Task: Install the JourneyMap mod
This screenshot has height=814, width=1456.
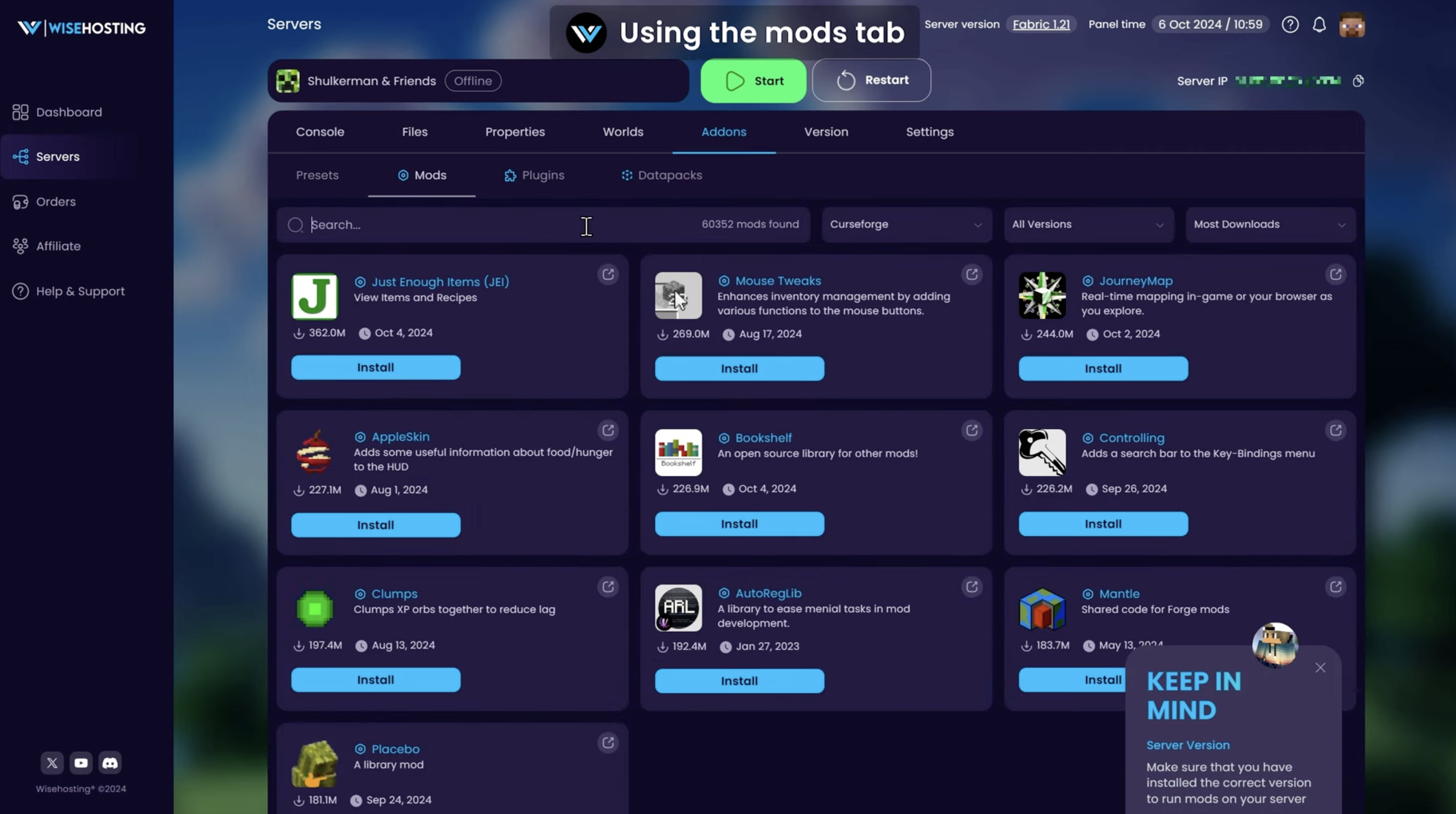Action: coord(1103,368)
